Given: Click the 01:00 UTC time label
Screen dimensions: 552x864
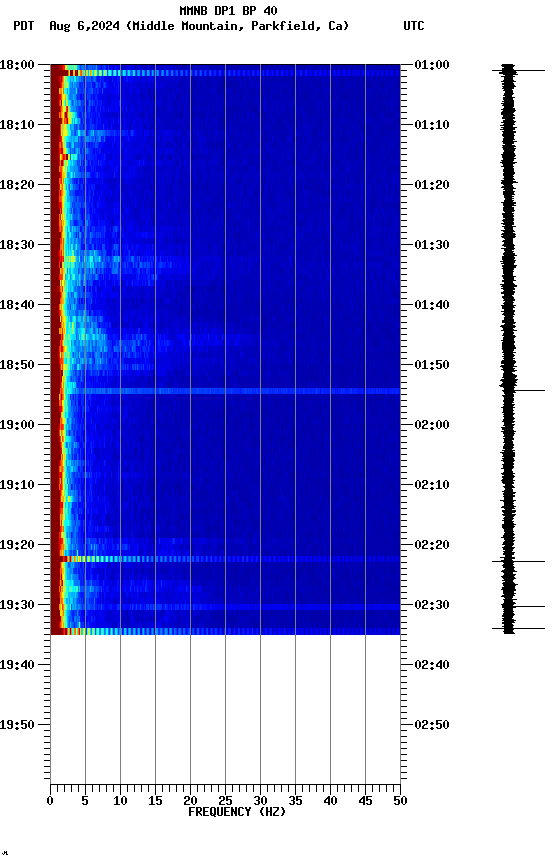Looking at the screenshot, I should point(432,65).
